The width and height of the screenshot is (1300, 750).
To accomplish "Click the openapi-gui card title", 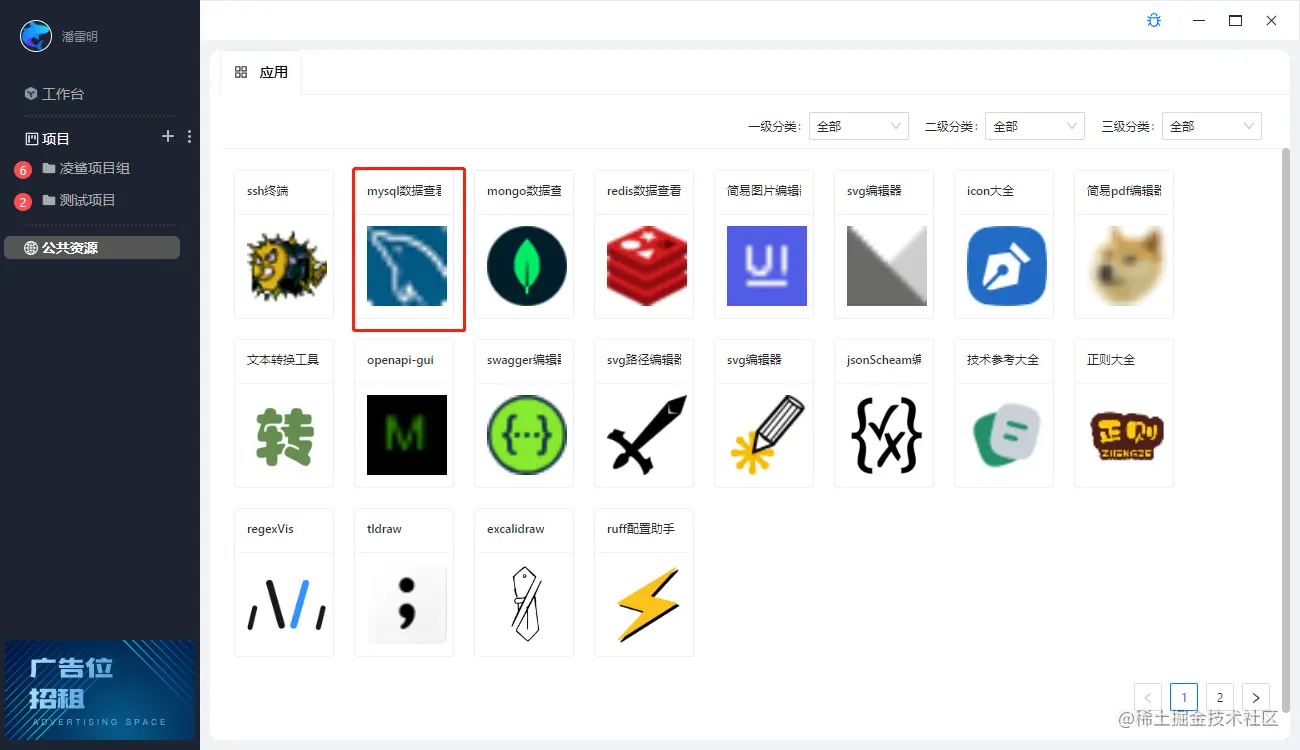I will pyautogui.click(x=400, y=359).
